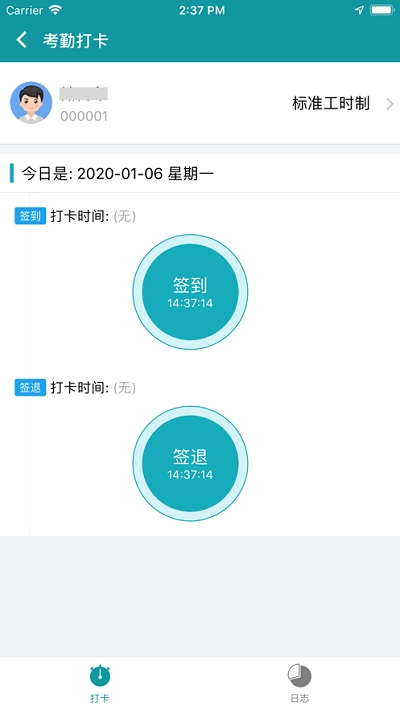Tap the battery indicator icon
Viewport: 400px width, 710px height.
pyautogui.click(x=382, y=10)
